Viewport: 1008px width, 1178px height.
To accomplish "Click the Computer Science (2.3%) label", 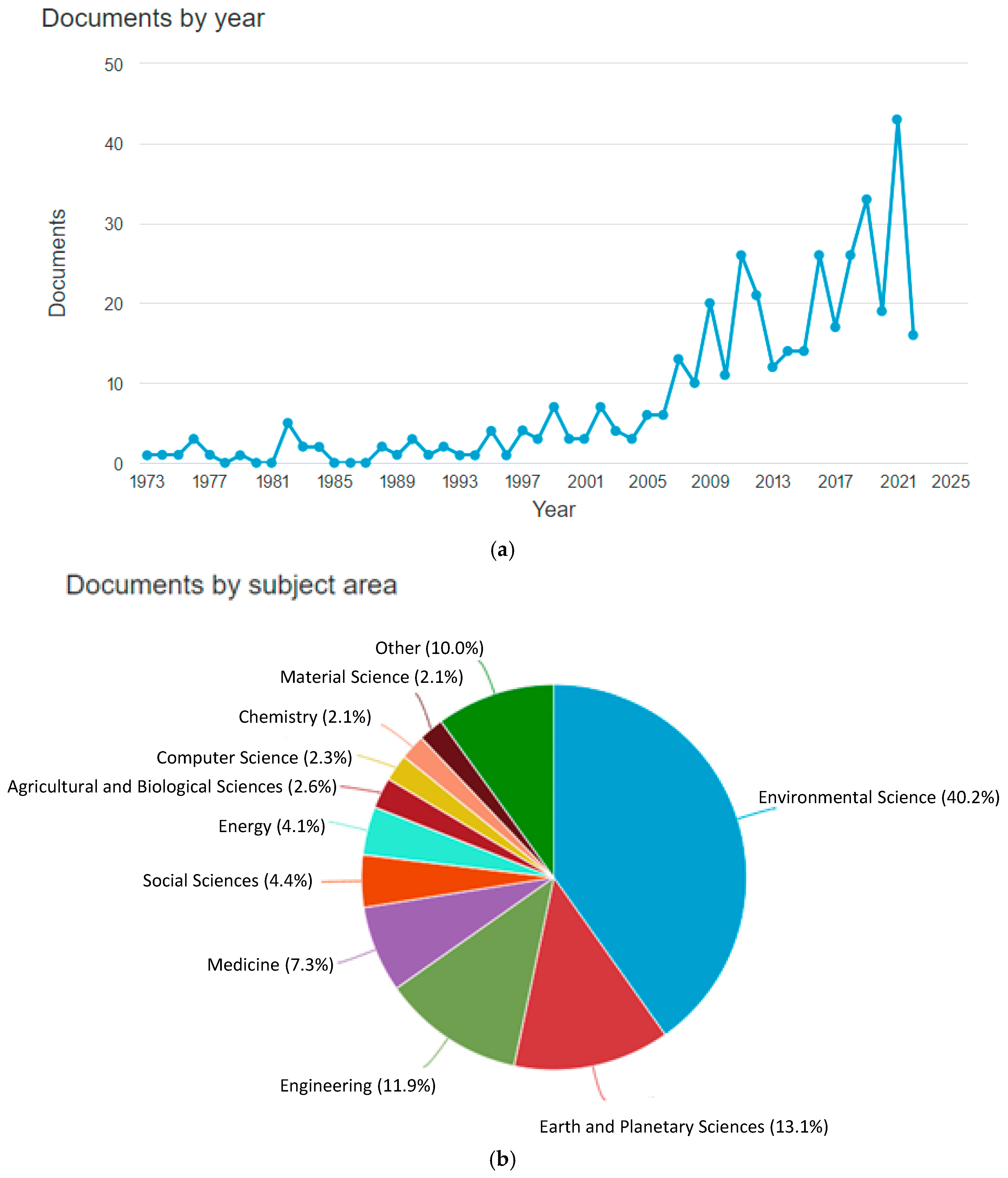I will coord(254,757).
